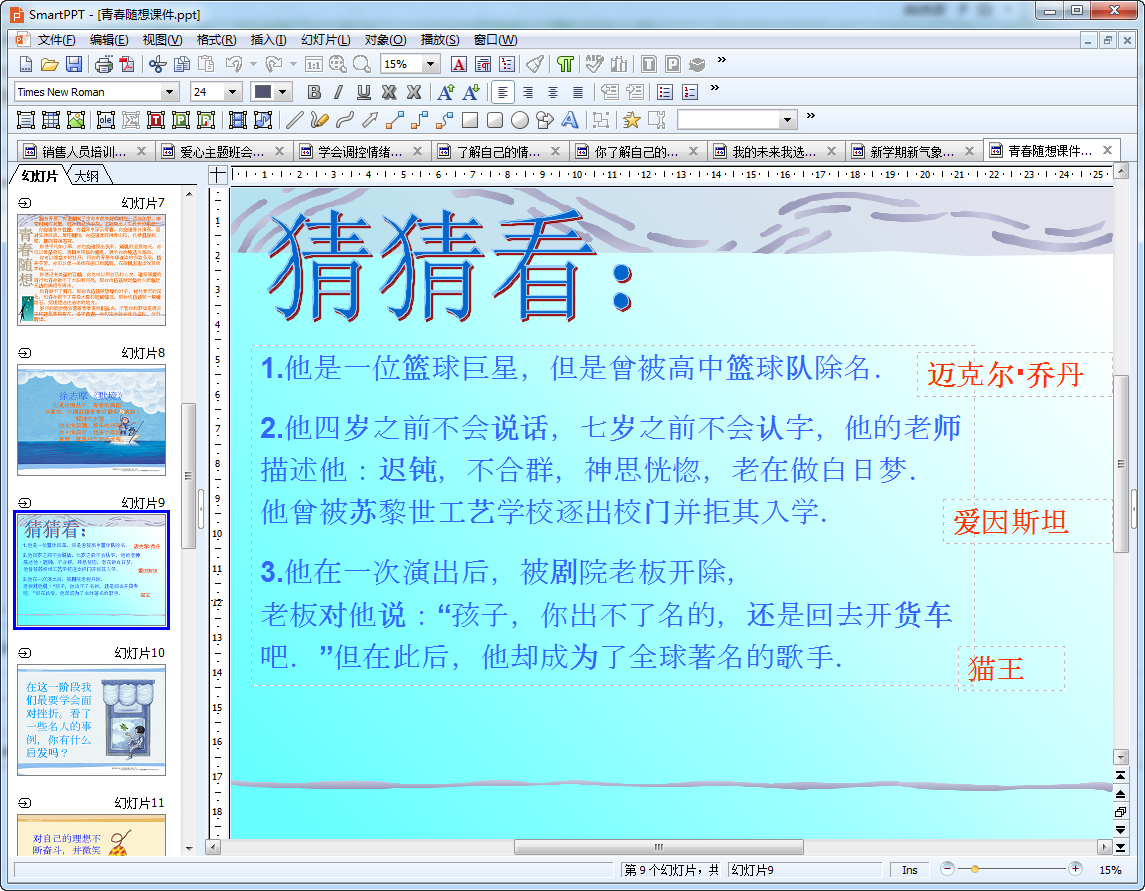Expand more items on the standard toolbar
This screenshot has width=1145, height=891.
tap(721, 60)
